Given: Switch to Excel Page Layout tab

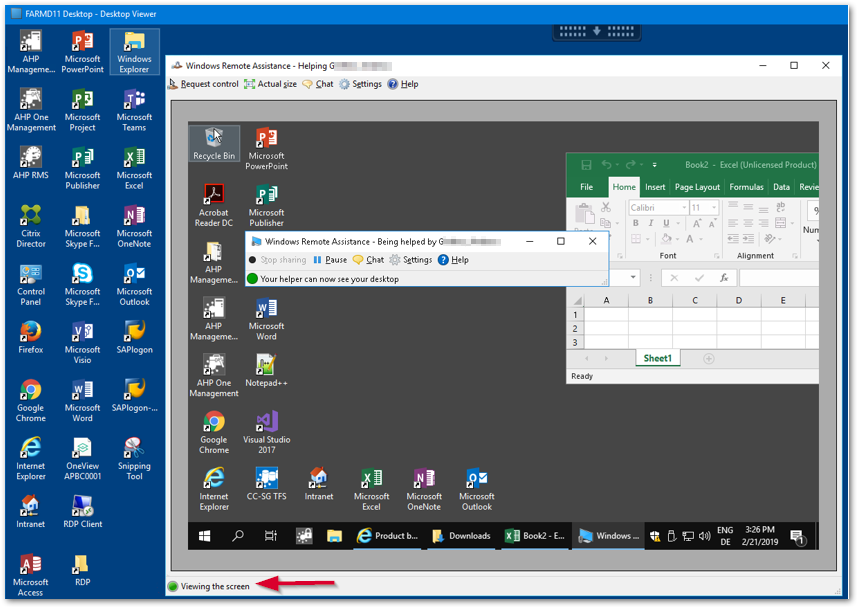Looking at the screenshot, I should click(697, 187).
